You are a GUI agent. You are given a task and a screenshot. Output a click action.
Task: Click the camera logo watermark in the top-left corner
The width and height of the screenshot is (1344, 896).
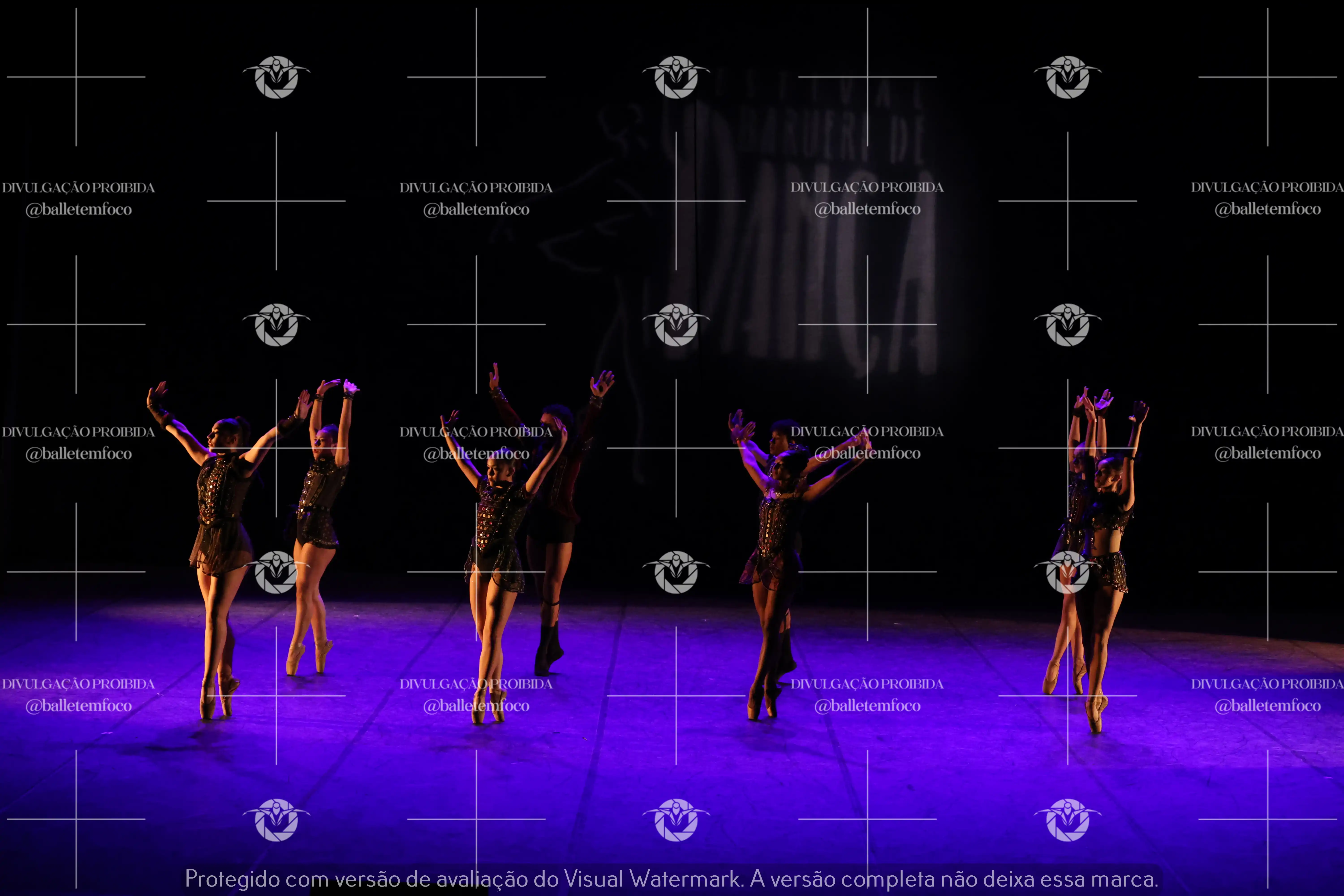(x=276, y=77)
